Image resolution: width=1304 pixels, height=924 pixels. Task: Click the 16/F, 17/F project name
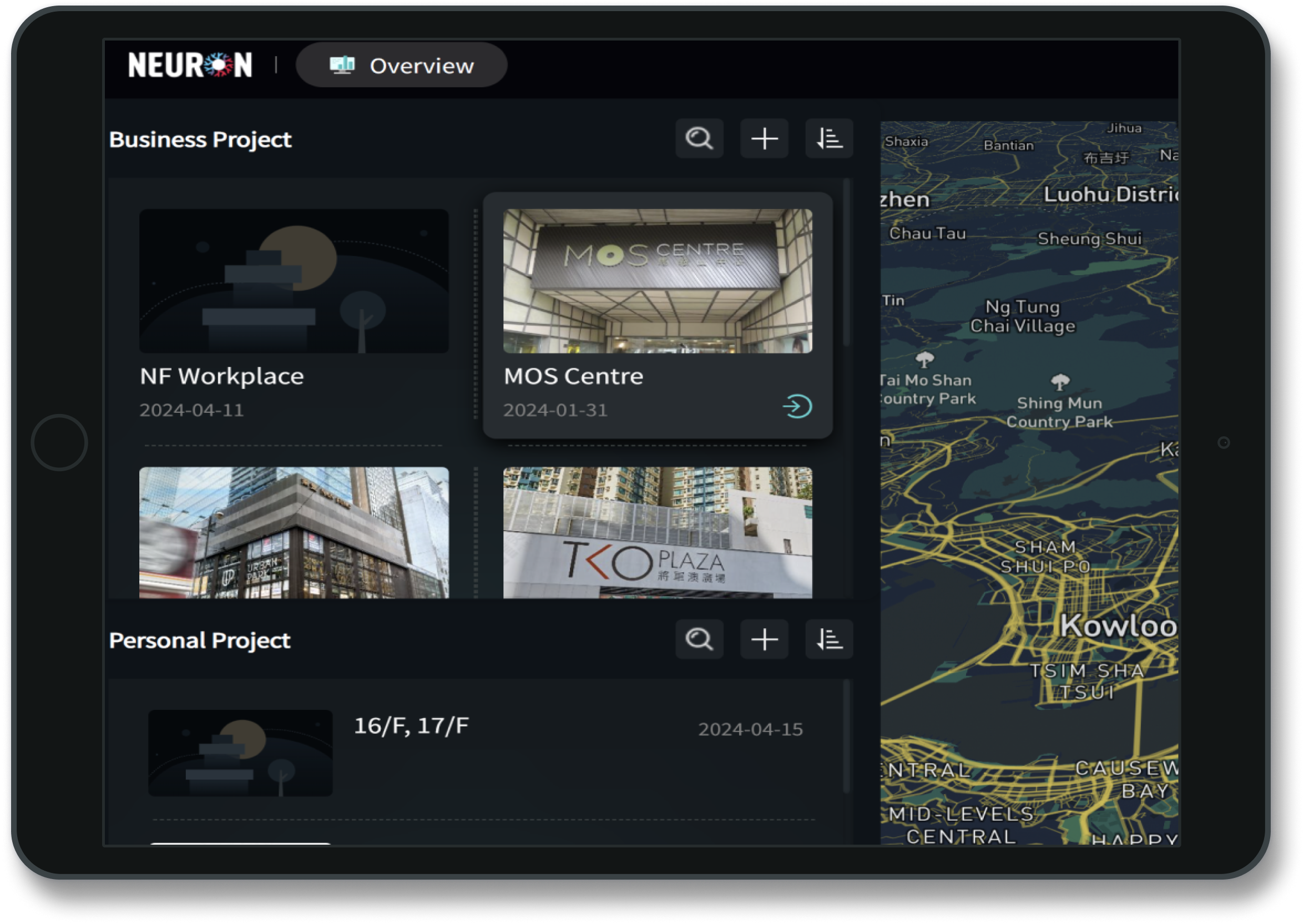(x=411, y=725)
